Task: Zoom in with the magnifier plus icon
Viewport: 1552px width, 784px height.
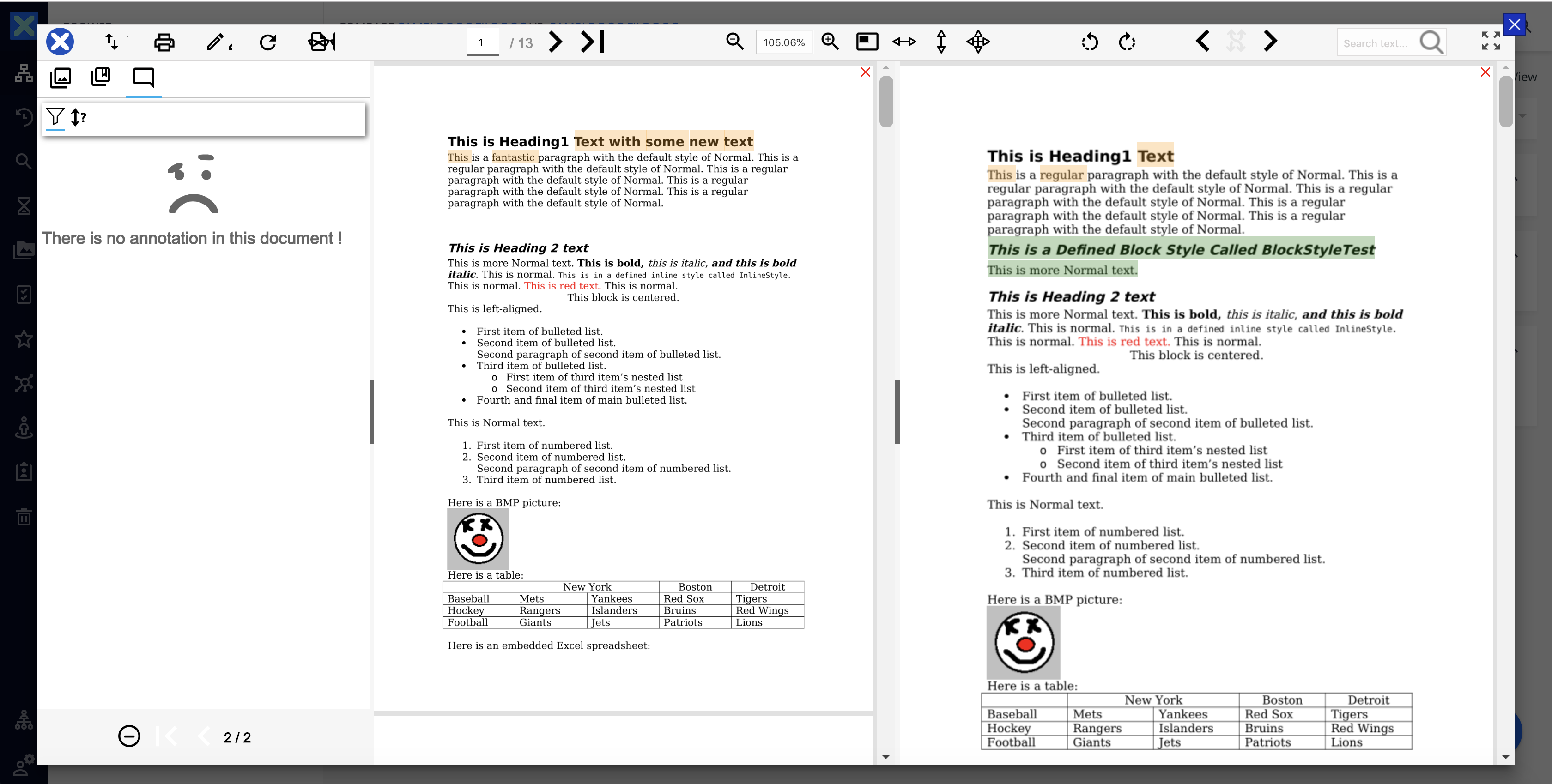Action: [x=830, y=42]
